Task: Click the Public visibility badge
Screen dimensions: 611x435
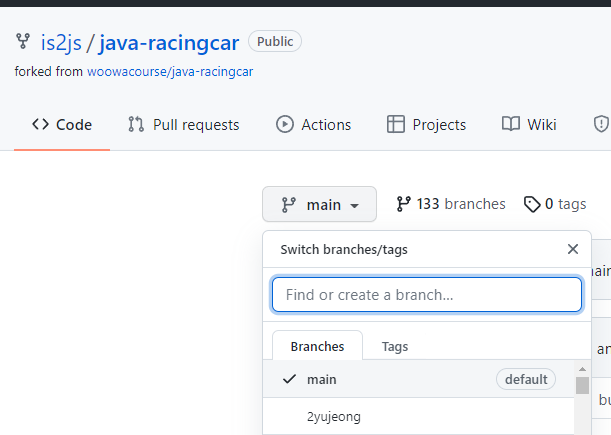Action: [x=275, y=41]
